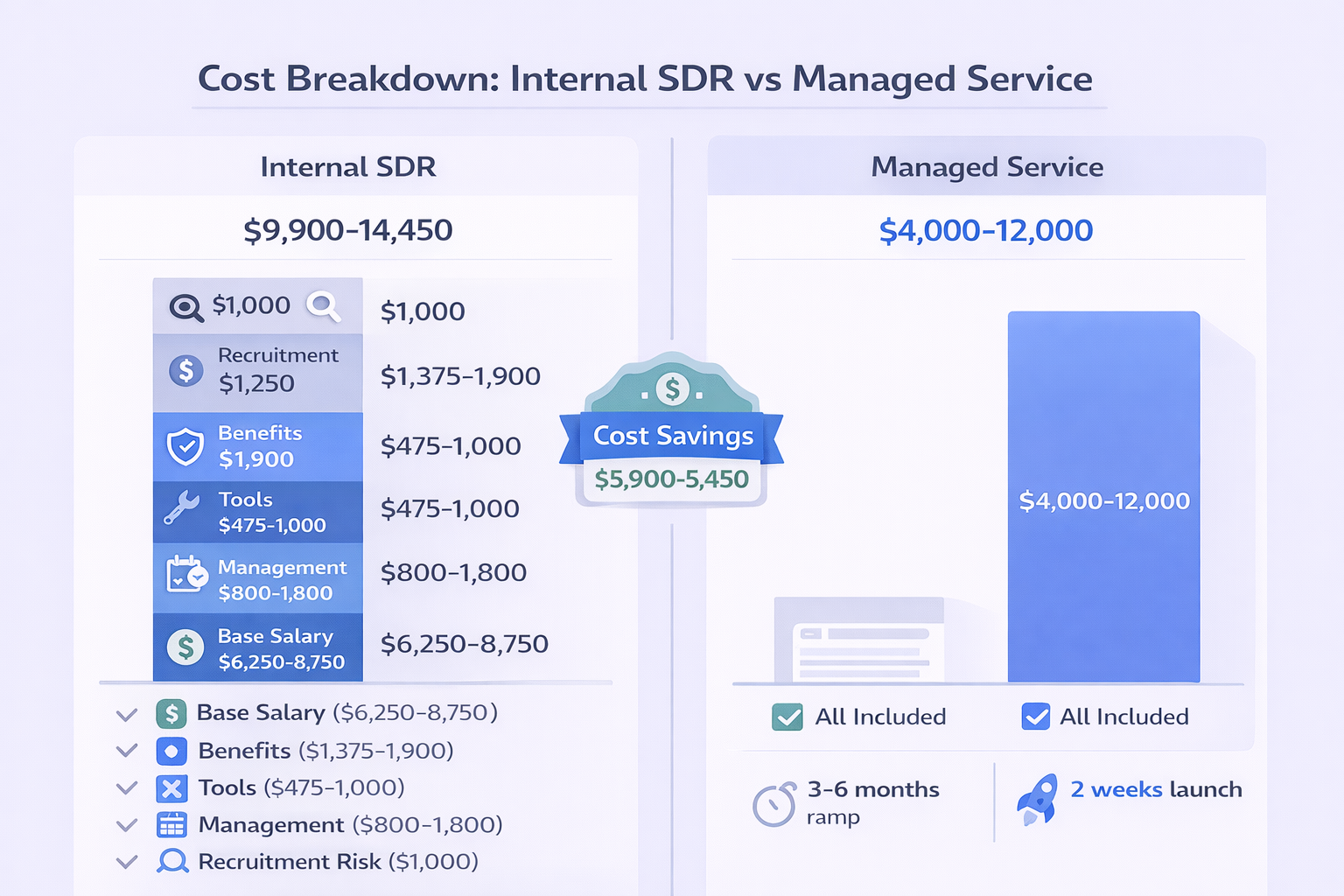Toggle the blue All Included checkbox

(x=1035, y=717)
